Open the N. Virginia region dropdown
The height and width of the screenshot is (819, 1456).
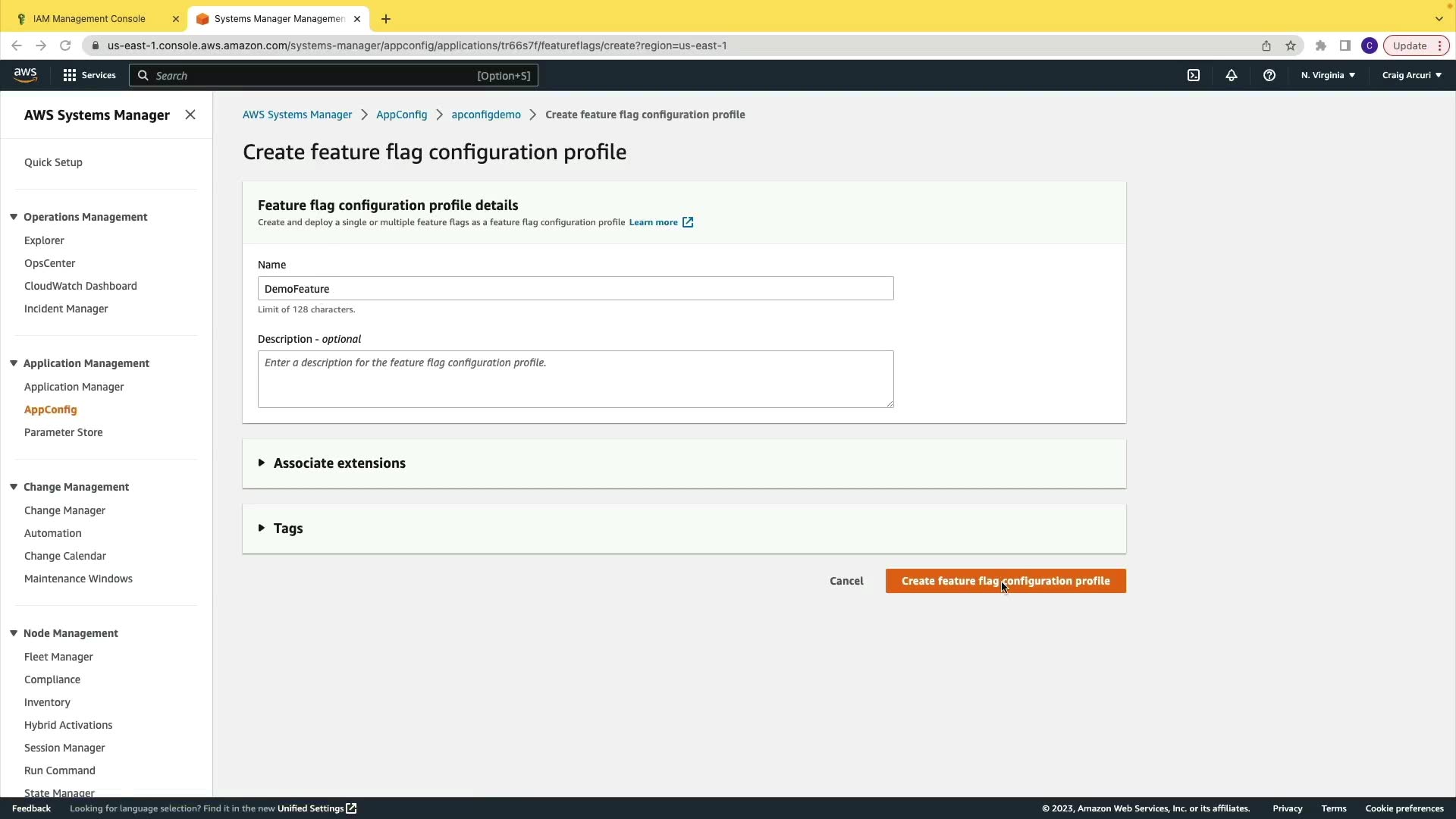(1328, 75)
